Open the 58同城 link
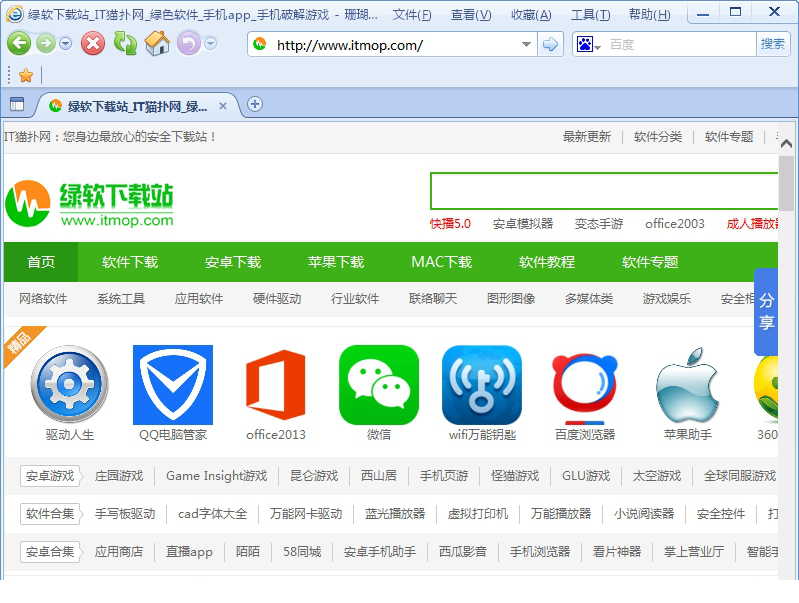This screenshot has width=799, height=603. click(x=302, y=552)
